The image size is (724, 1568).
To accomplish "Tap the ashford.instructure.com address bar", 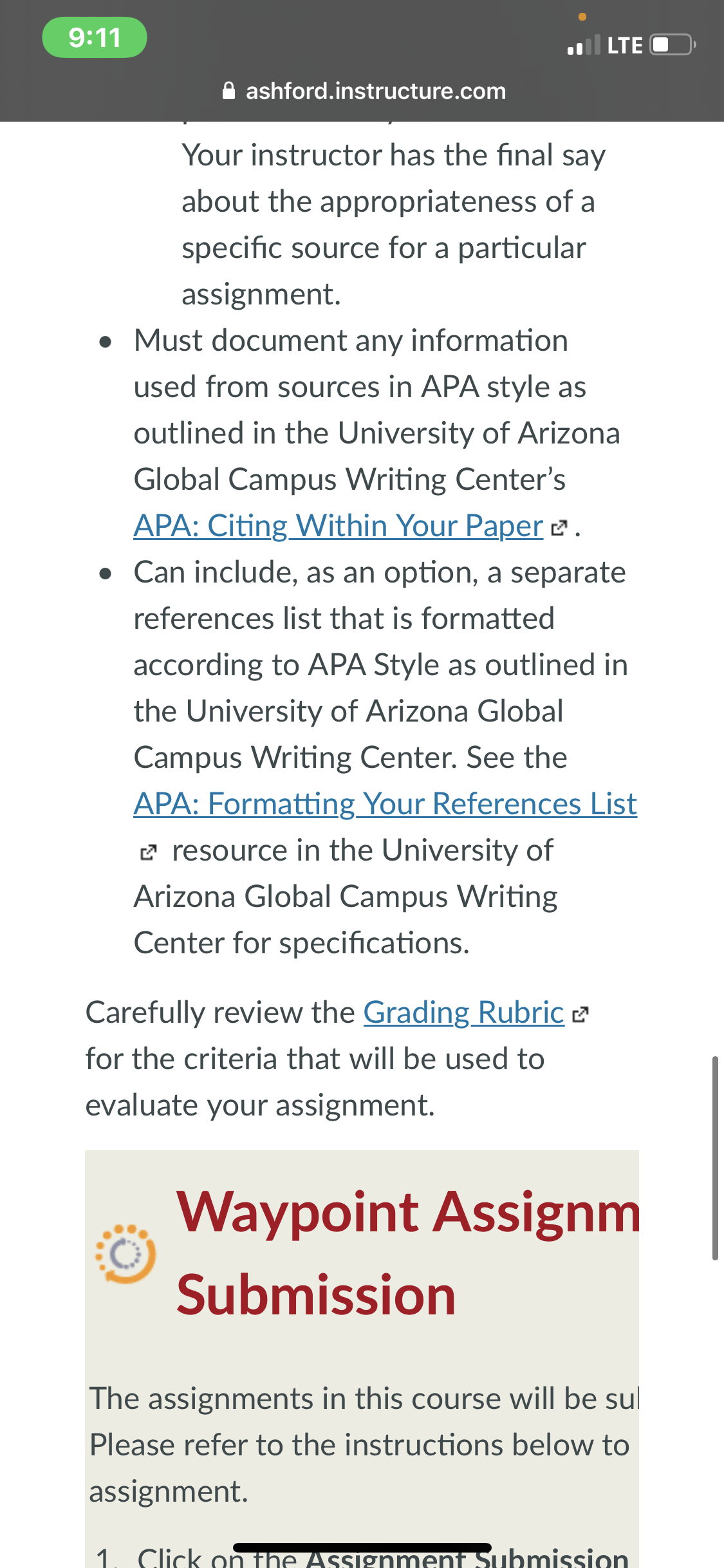I will [x=364, y=91].
